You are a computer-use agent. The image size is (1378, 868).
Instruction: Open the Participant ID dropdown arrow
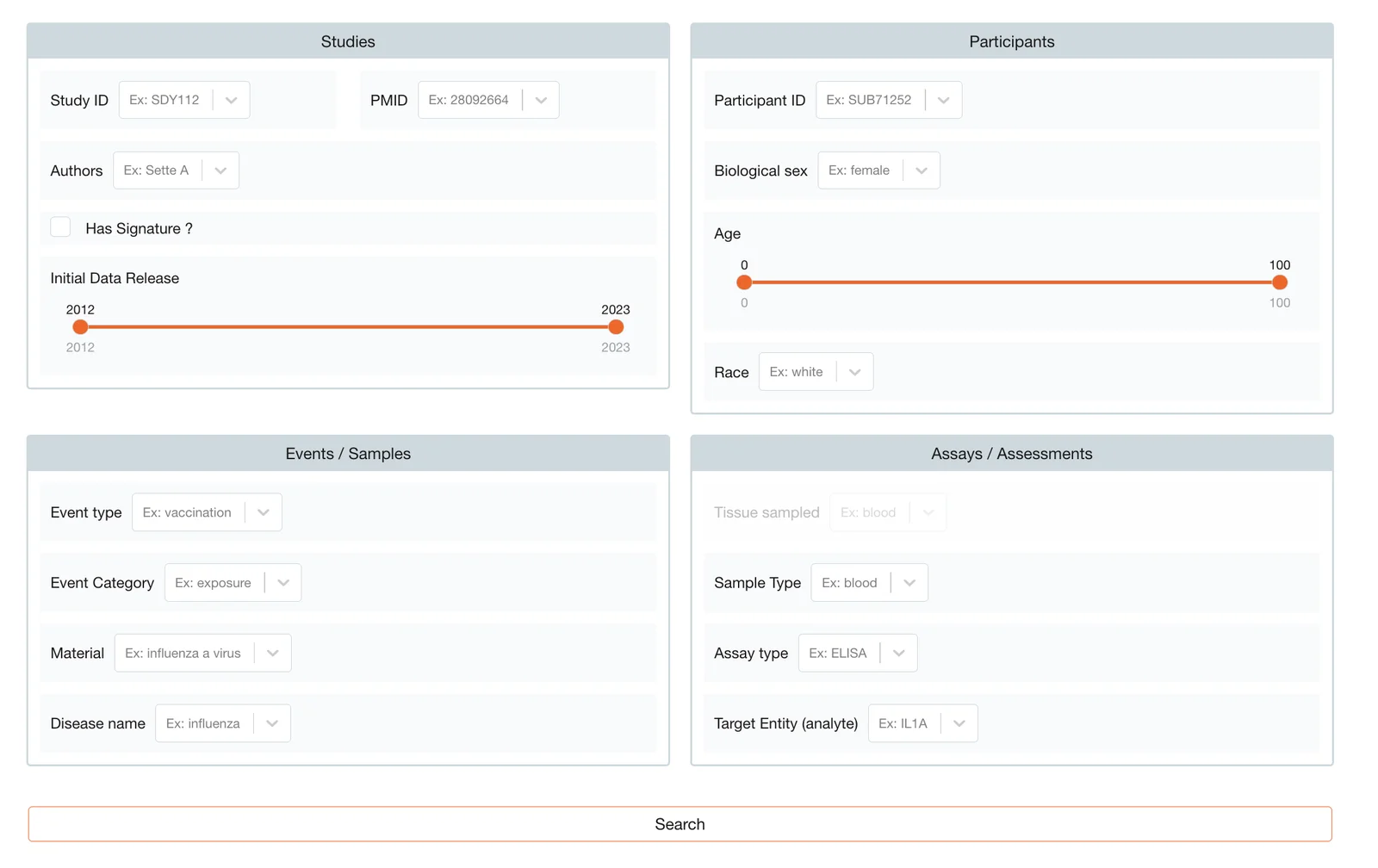coord(943,100)
